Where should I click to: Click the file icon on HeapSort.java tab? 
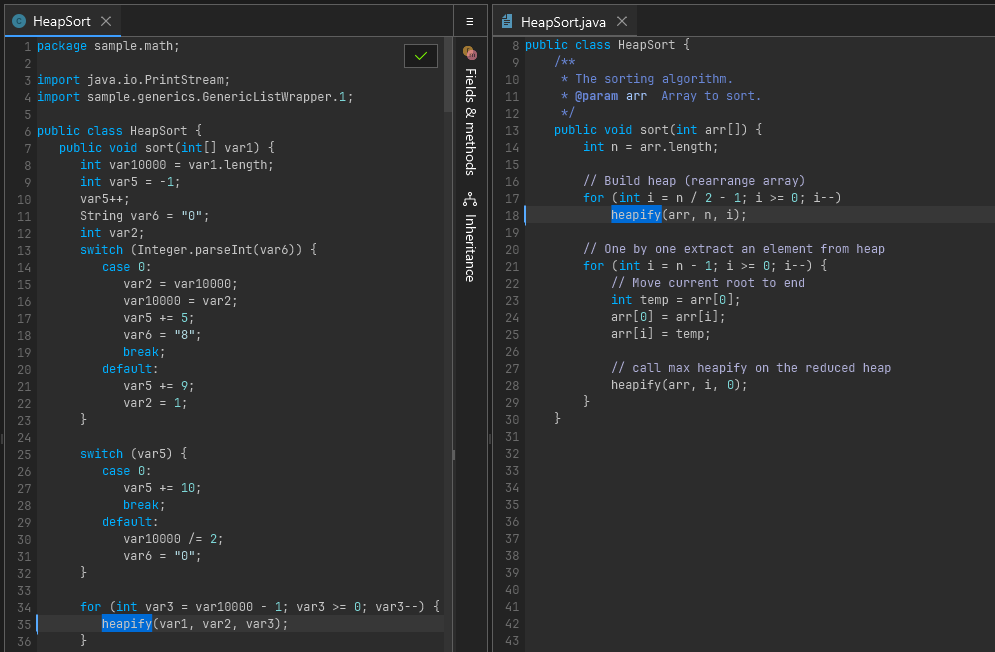(506, 22)
